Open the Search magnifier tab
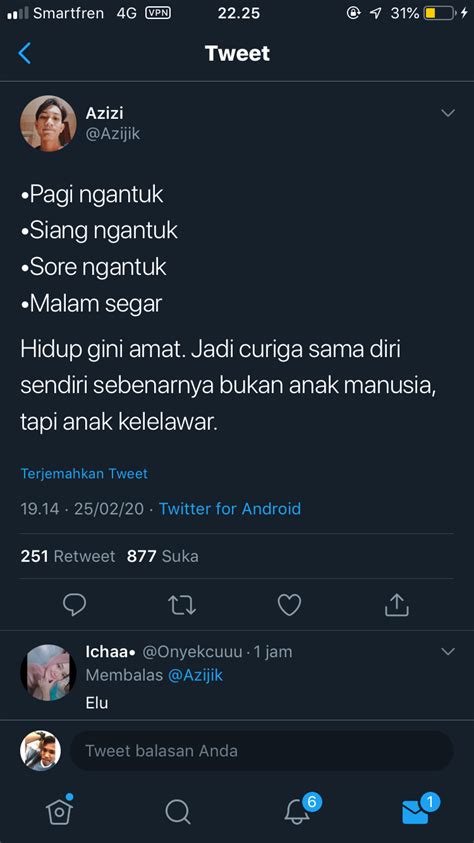474x843 pixels. coord(178,812)
